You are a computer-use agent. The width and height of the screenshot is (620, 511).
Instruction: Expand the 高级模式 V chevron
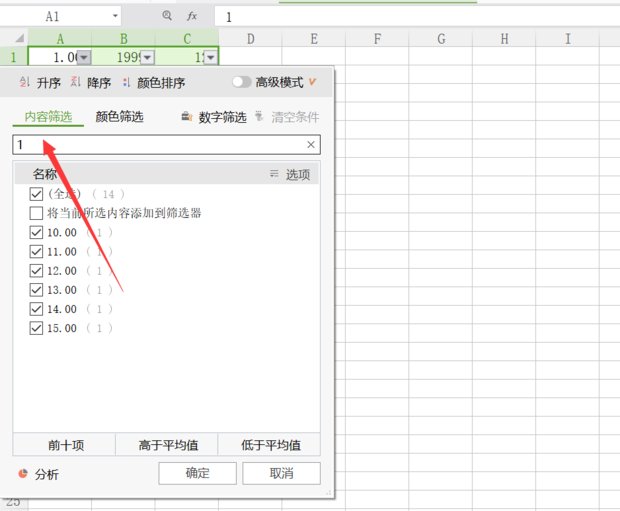pyautogui.click(x=312, y=82)
